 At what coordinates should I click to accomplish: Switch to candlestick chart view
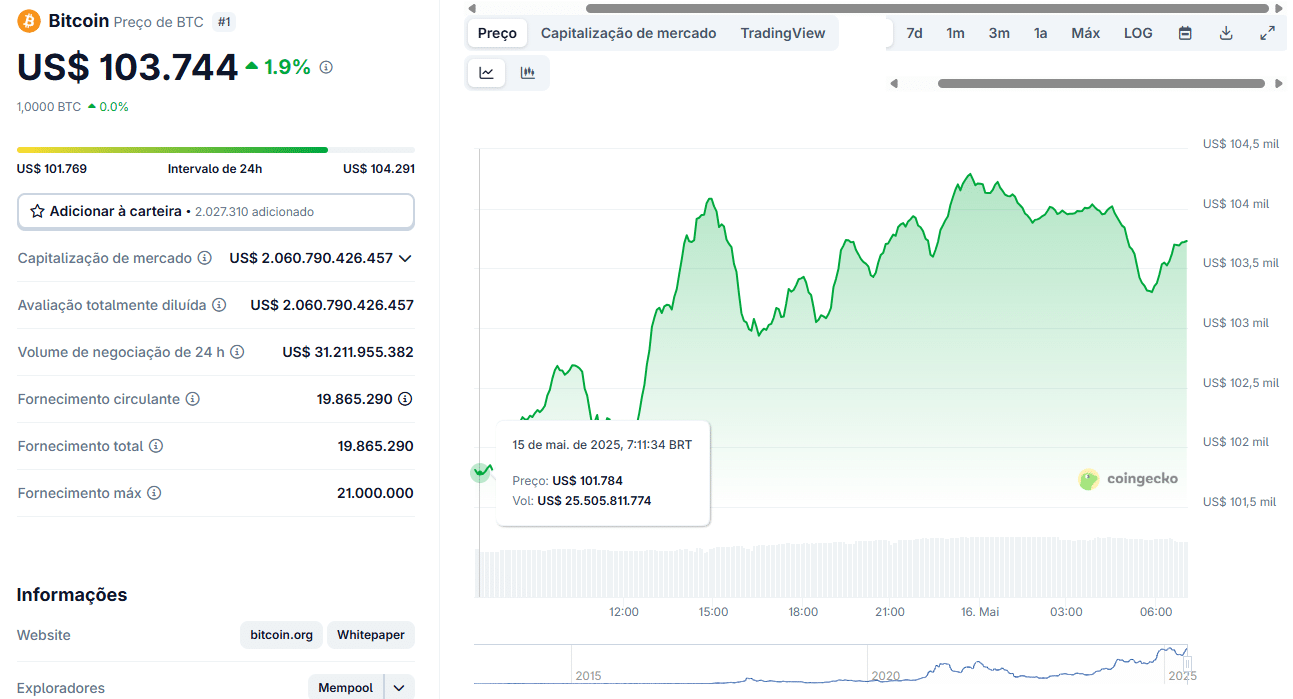[x=529, y=72]
